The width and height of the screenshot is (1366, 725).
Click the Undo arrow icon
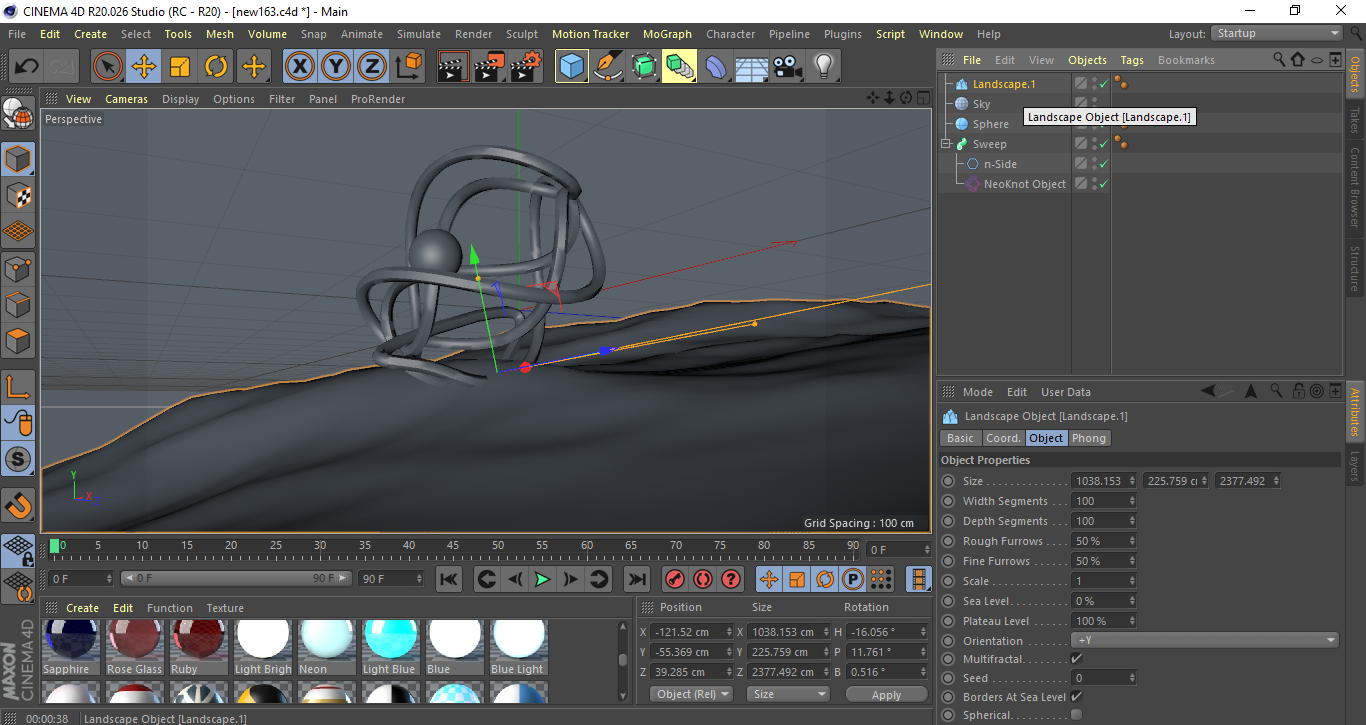pyautogui.click(x=27, y=67)
